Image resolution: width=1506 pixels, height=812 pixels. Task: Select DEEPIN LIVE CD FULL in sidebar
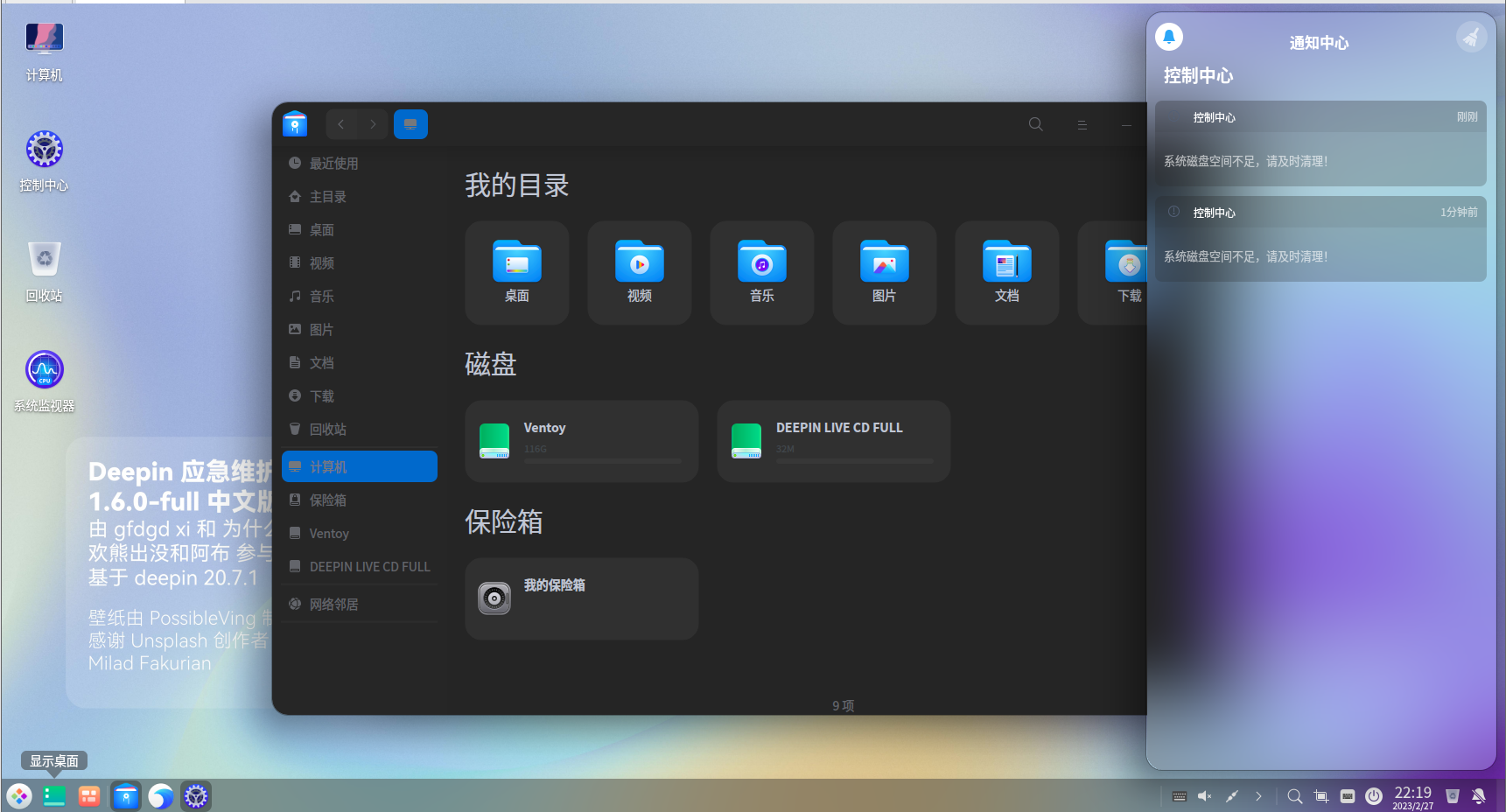[360, 567]
